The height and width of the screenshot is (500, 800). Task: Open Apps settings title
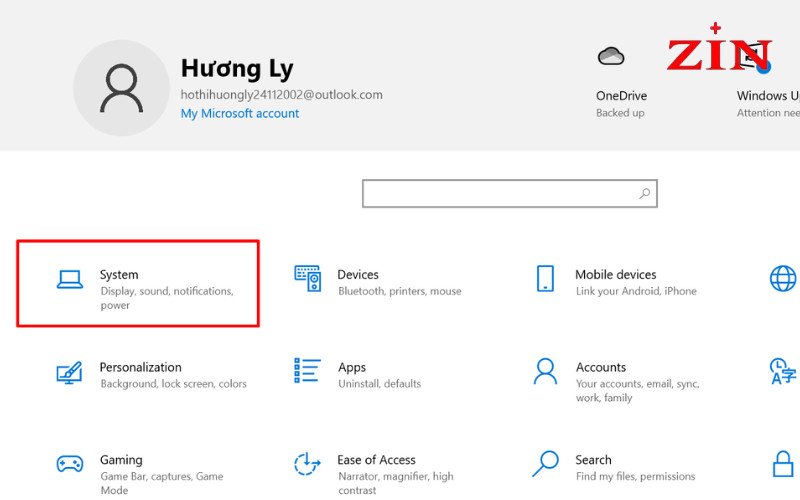click(352, 367)
